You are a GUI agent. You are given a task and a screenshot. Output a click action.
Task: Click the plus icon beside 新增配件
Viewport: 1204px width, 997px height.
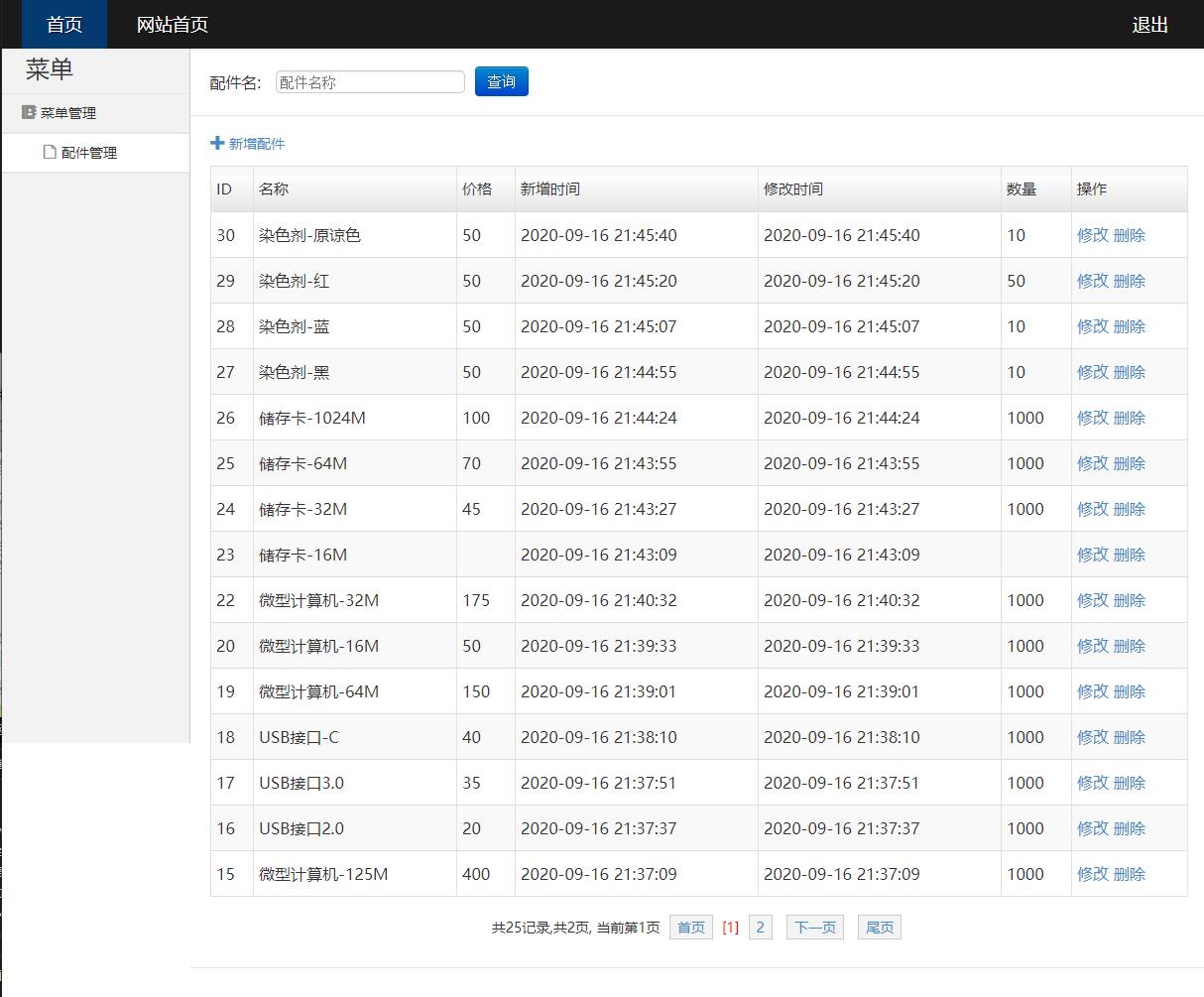(x=217, y=143)
